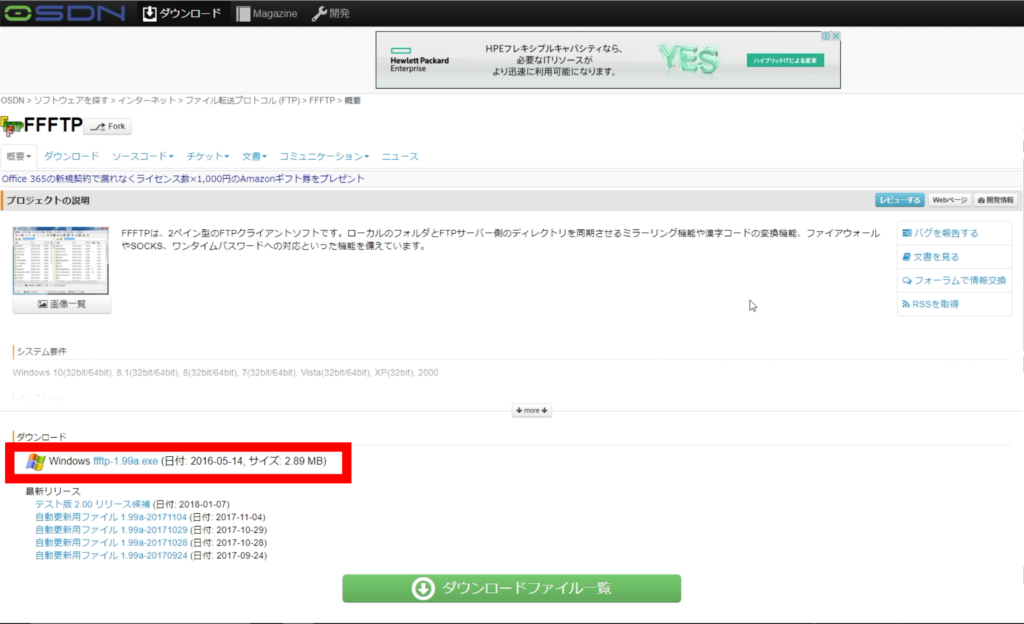
Task: Download ffftp-1.99a.exe
Action: (125, 461)
